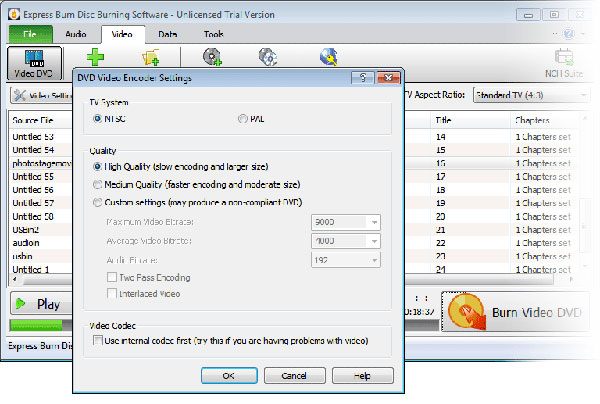Open Audio Bitrate dropdown
The width and height of the screenshot is (600, 404).
point(374,260)
